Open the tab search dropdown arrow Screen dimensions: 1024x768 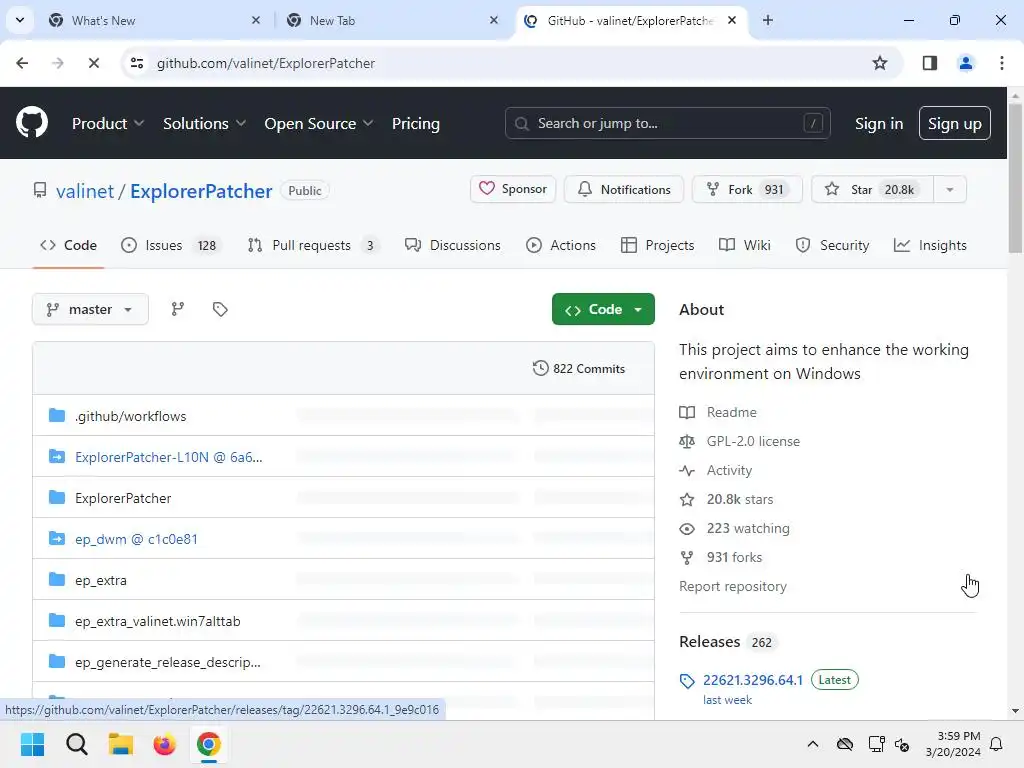tap(20, 20)
